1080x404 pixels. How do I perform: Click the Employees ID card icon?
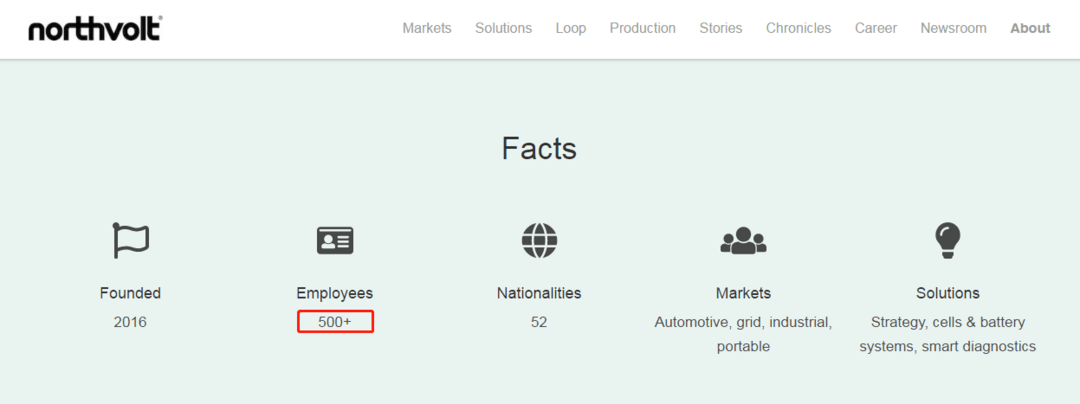pos(335,240)
